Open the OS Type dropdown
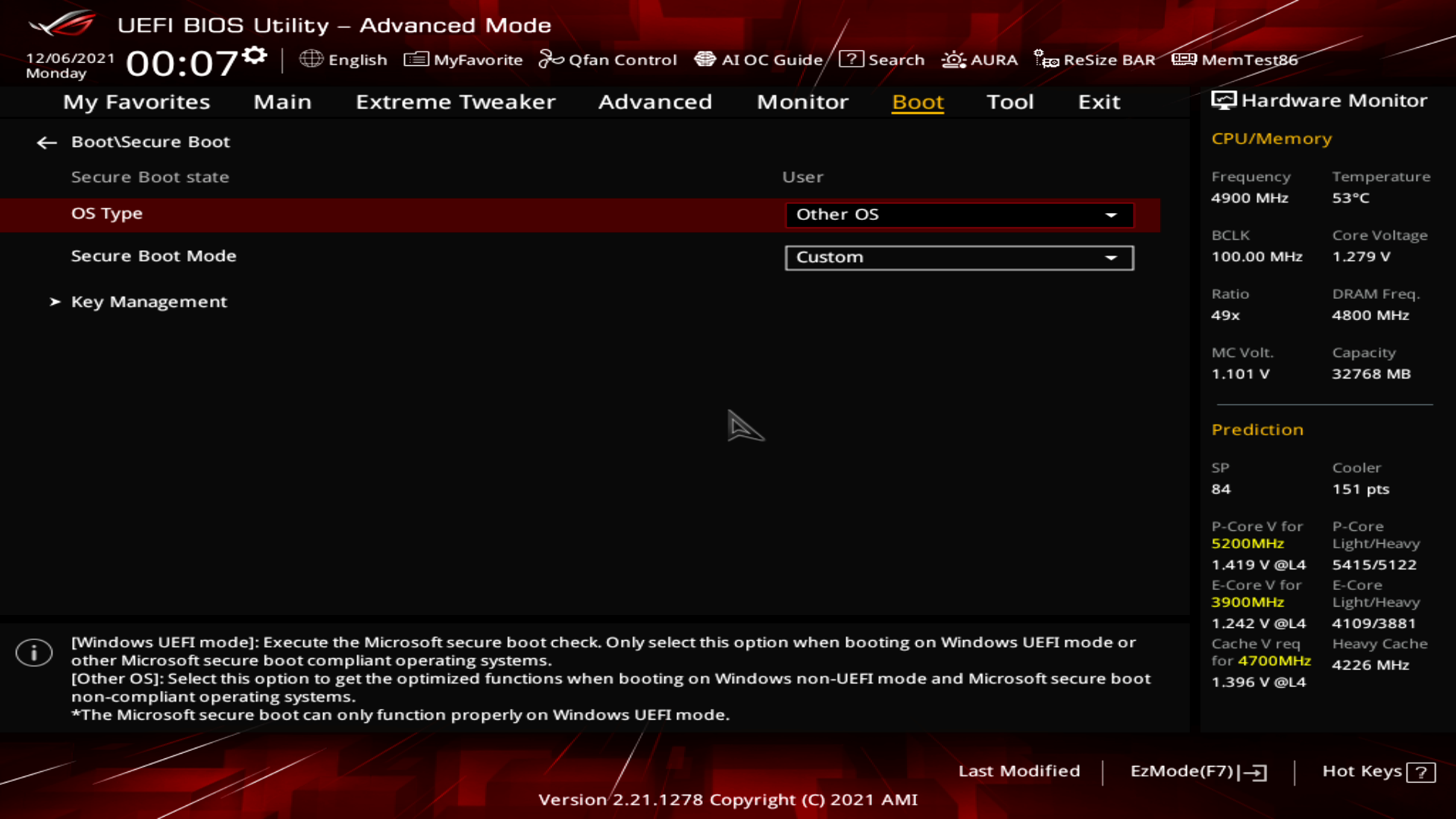 959,215
